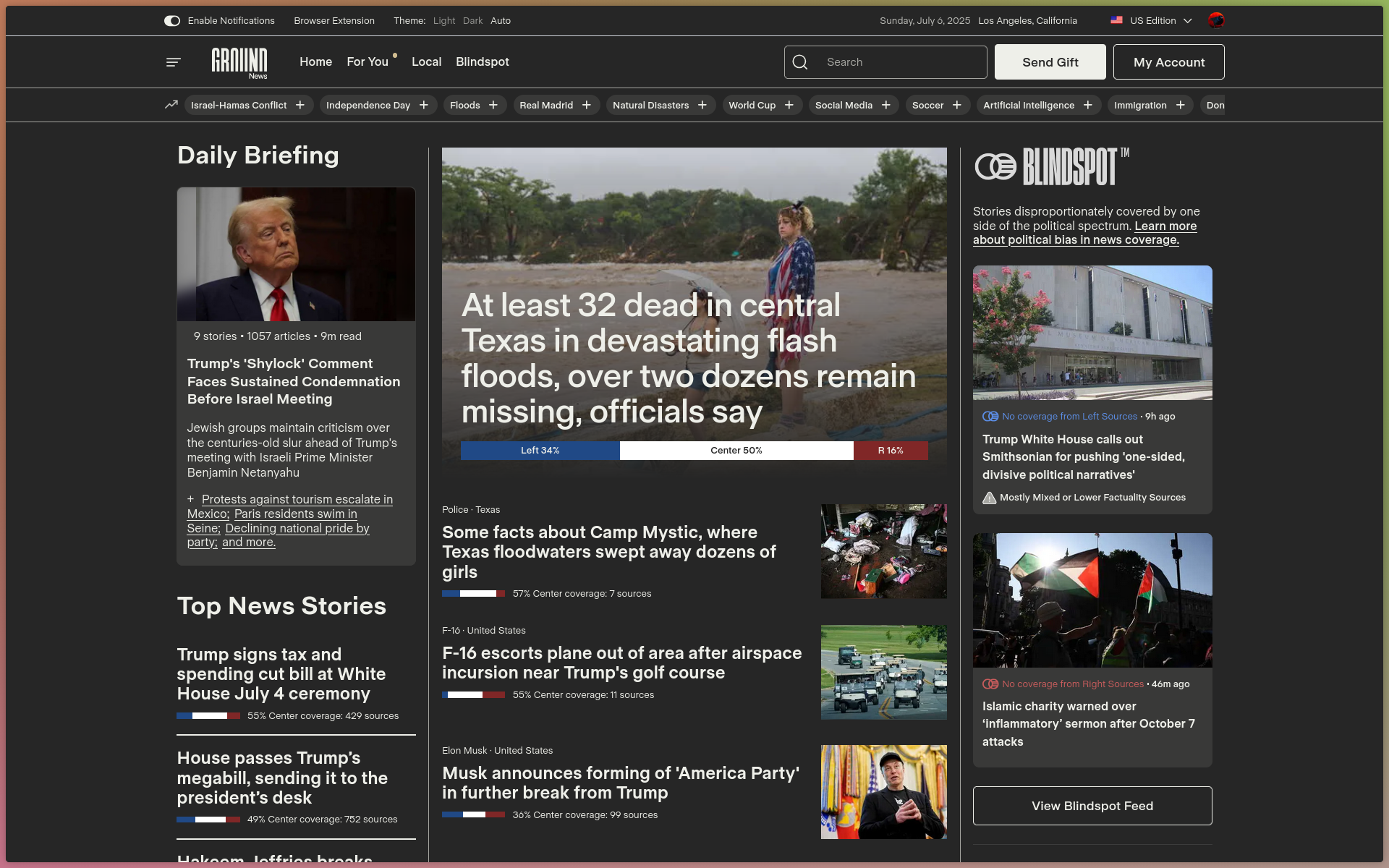1389x868 pixels.
Task: Open the Camp Mystic story thumbnail
Action: click(x=883, y=551)
